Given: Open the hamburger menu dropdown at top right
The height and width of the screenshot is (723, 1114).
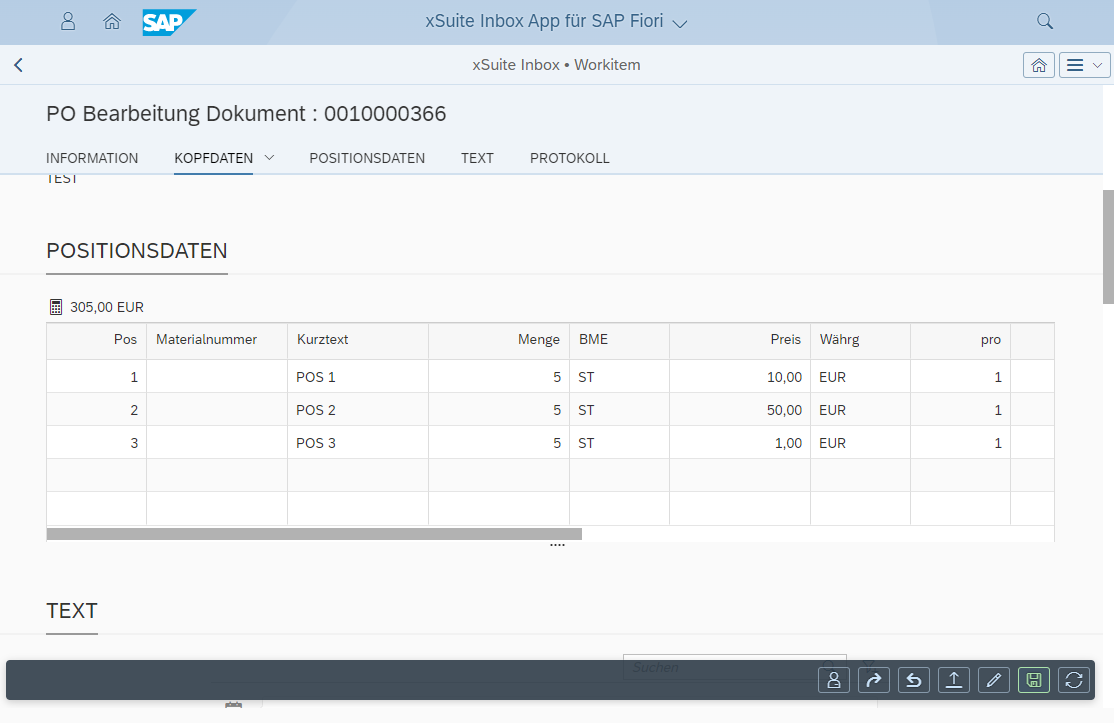Looking at the screenshot, I should (x=1085, y=65).
